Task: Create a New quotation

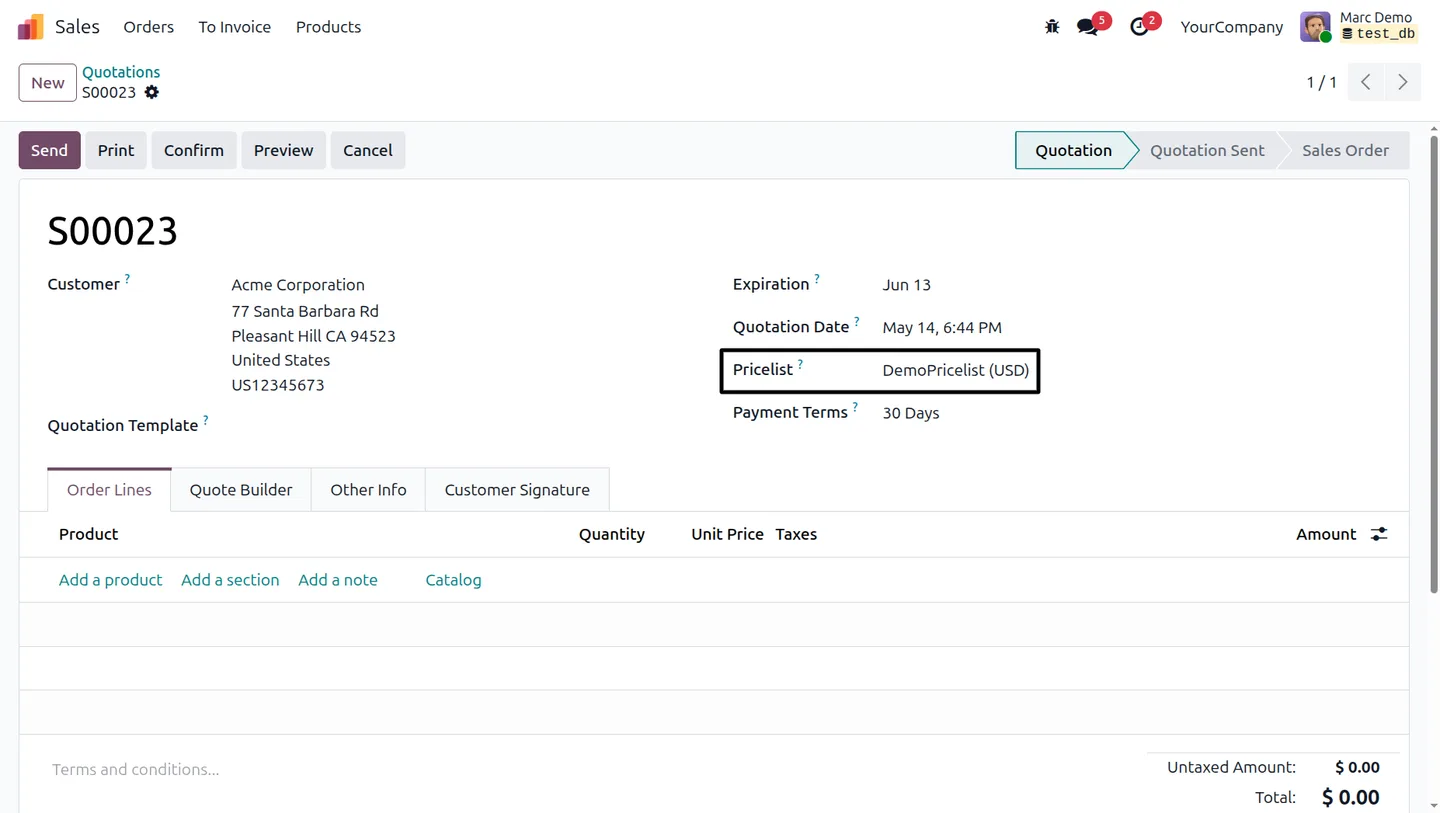Action: pyautogui.click(x=48, y=83)
